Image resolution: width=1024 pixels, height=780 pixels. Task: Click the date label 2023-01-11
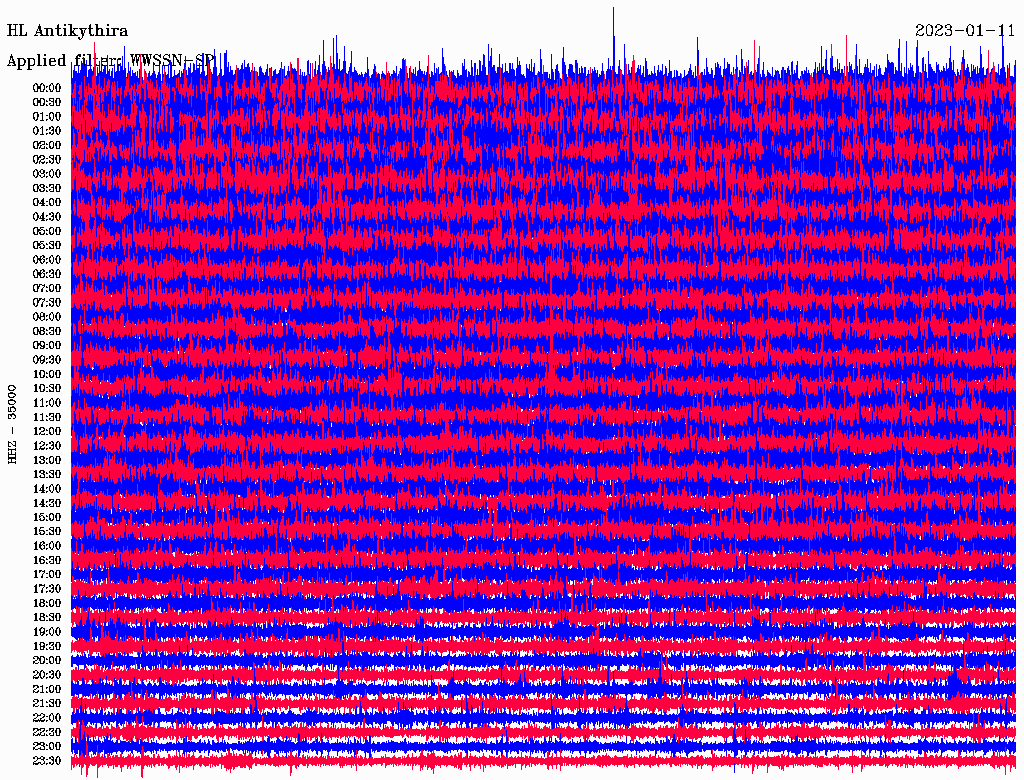click(x=964, y=31)
